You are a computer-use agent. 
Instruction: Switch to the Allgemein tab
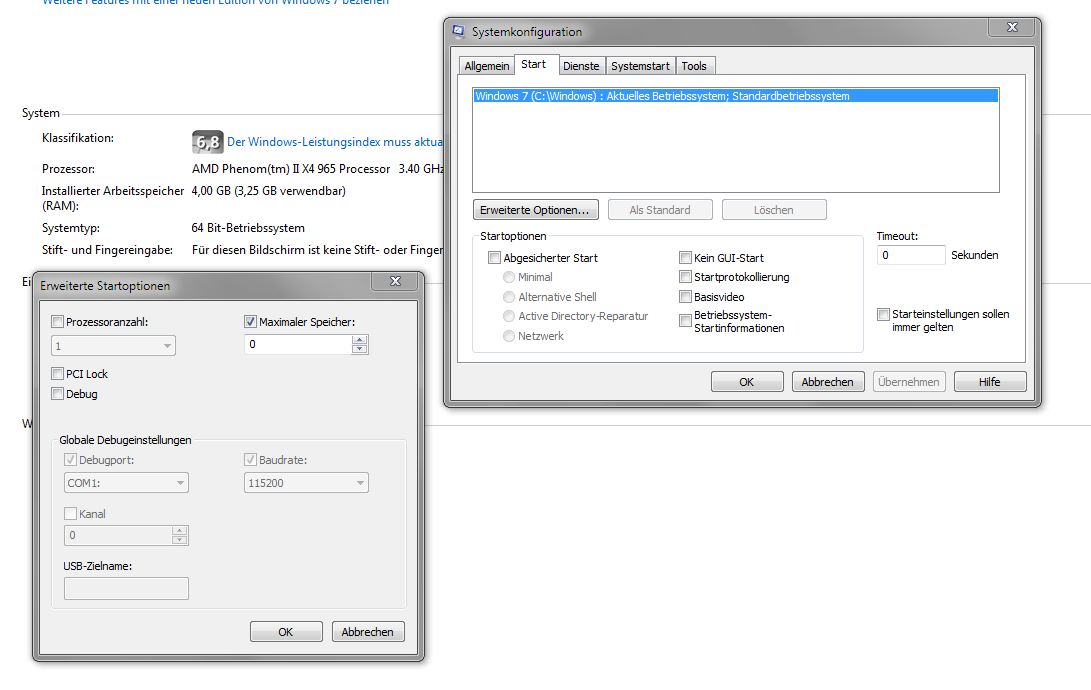click(486, 65)
